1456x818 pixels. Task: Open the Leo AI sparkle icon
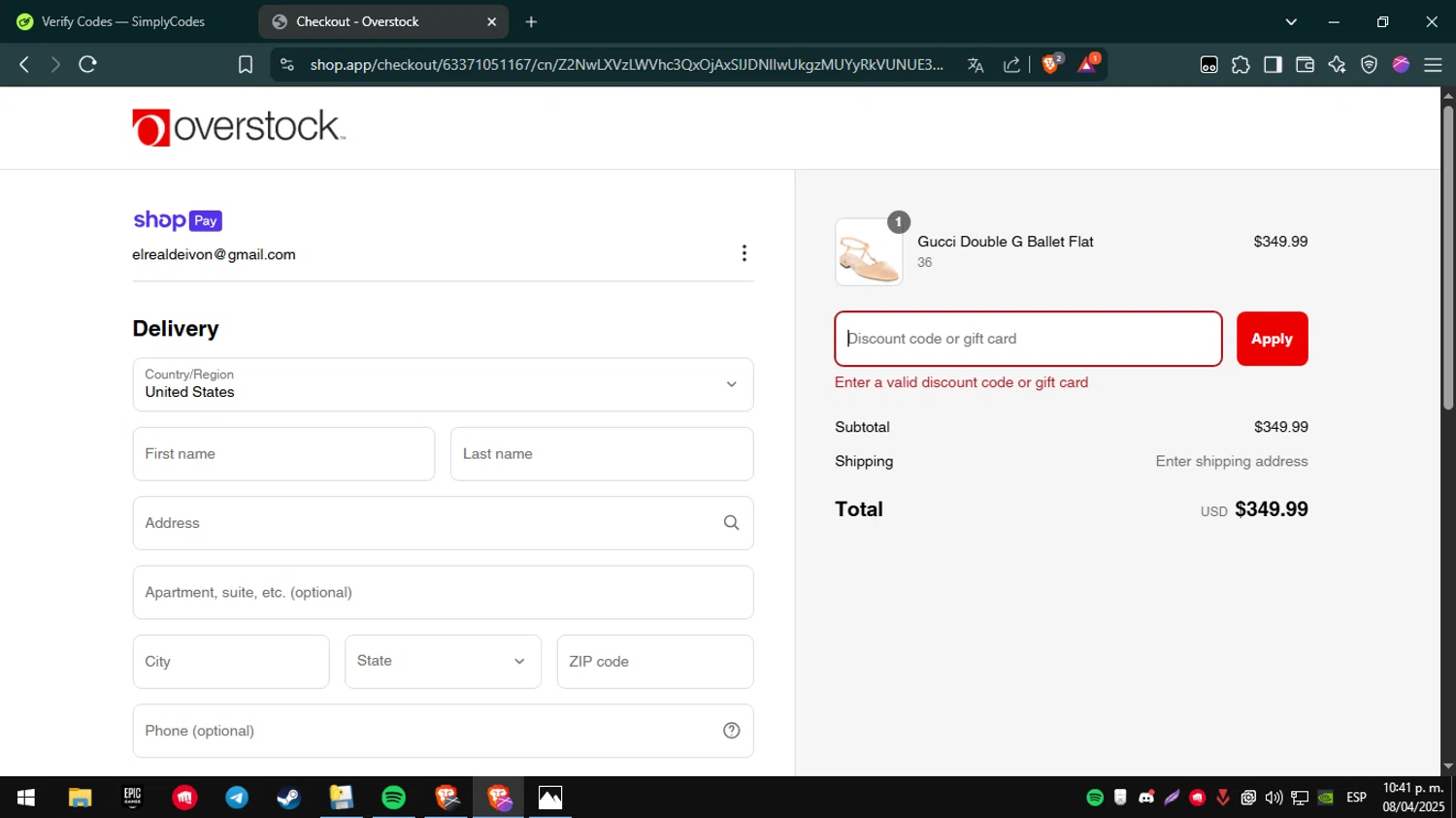[x=1337, y=65]
